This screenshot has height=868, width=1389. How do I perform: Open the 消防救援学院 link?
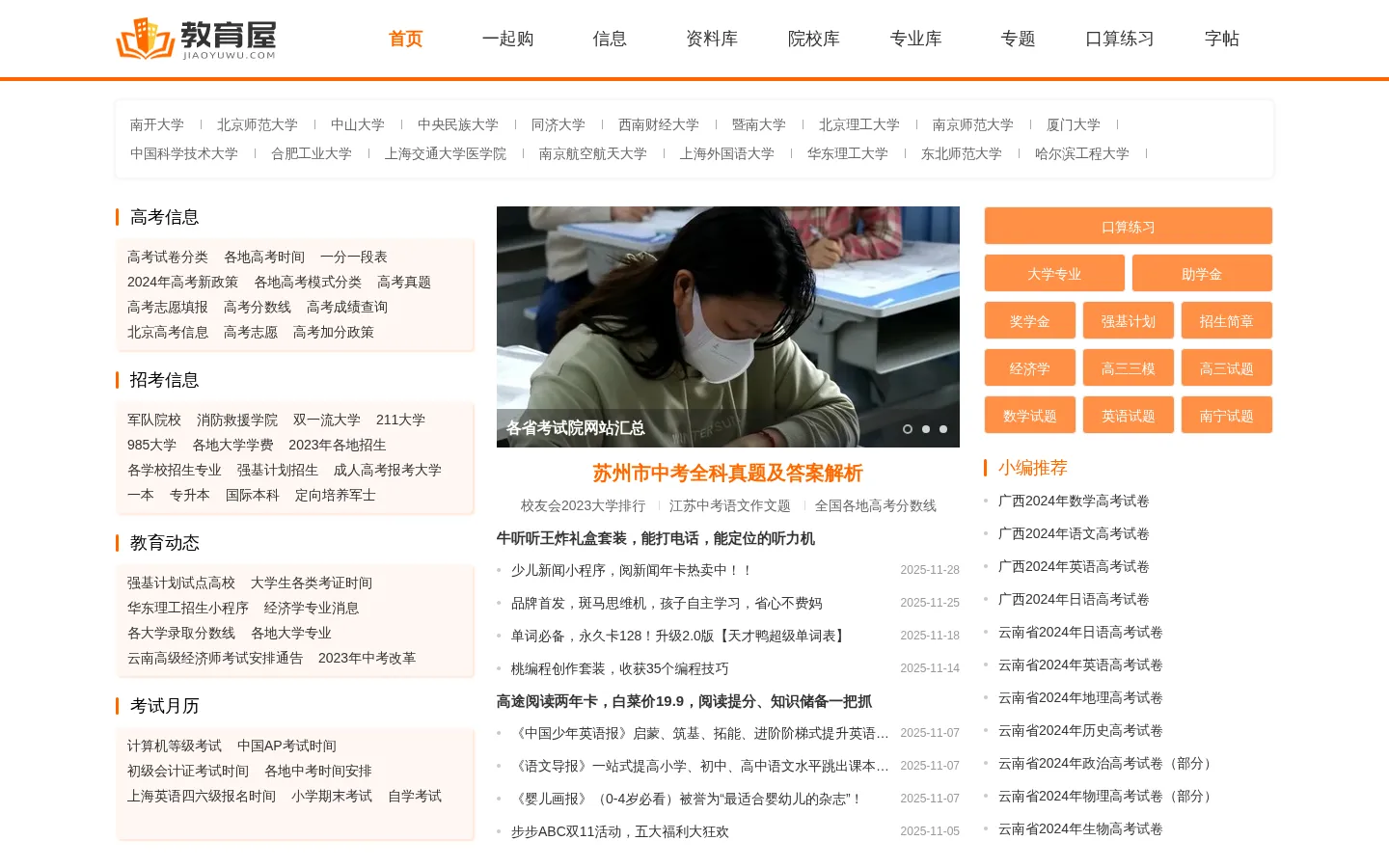coord(237,420)
